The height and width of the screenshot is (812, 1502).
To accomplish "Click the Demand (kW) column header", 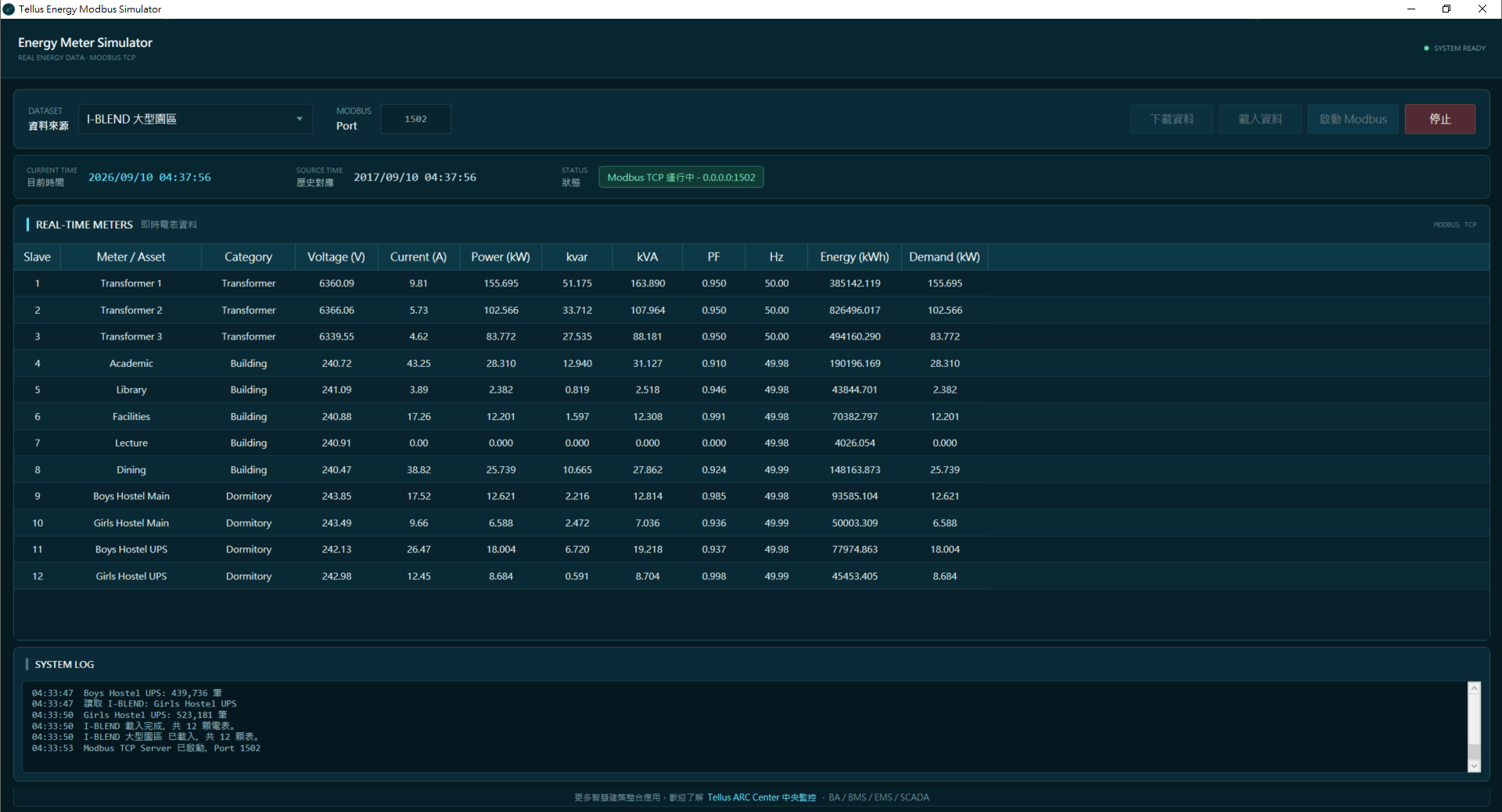I will (945, 257).
